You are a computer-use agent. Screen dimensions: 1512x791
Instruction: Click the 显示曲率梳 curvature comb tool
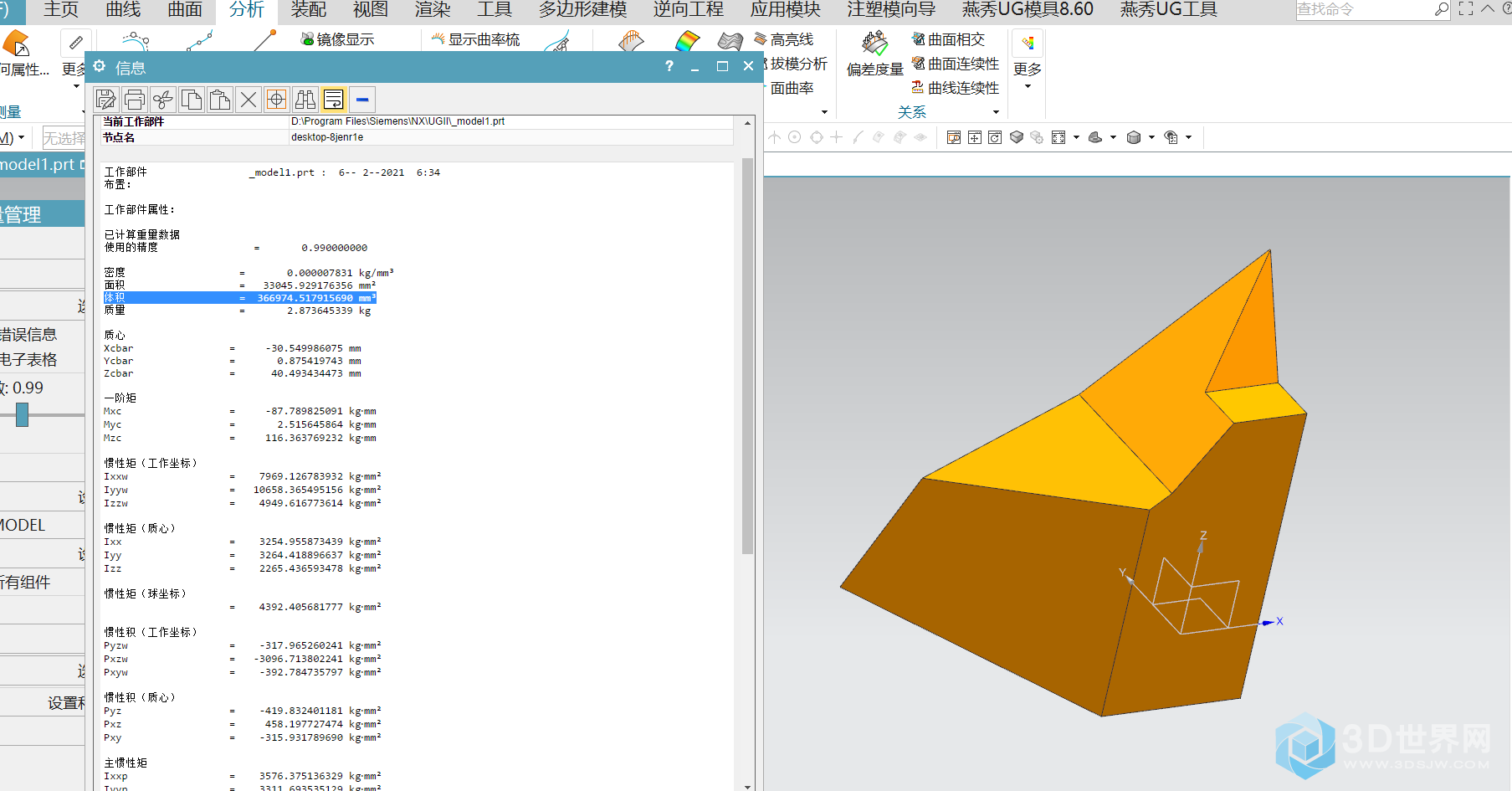click(x=475, y=39)
